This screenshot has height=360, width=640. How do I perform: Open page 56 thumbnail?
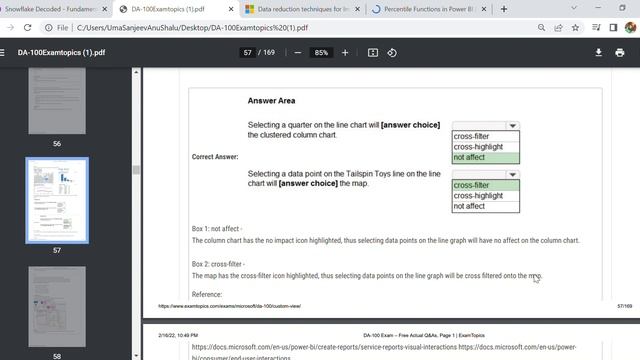(x=57, y=101)
